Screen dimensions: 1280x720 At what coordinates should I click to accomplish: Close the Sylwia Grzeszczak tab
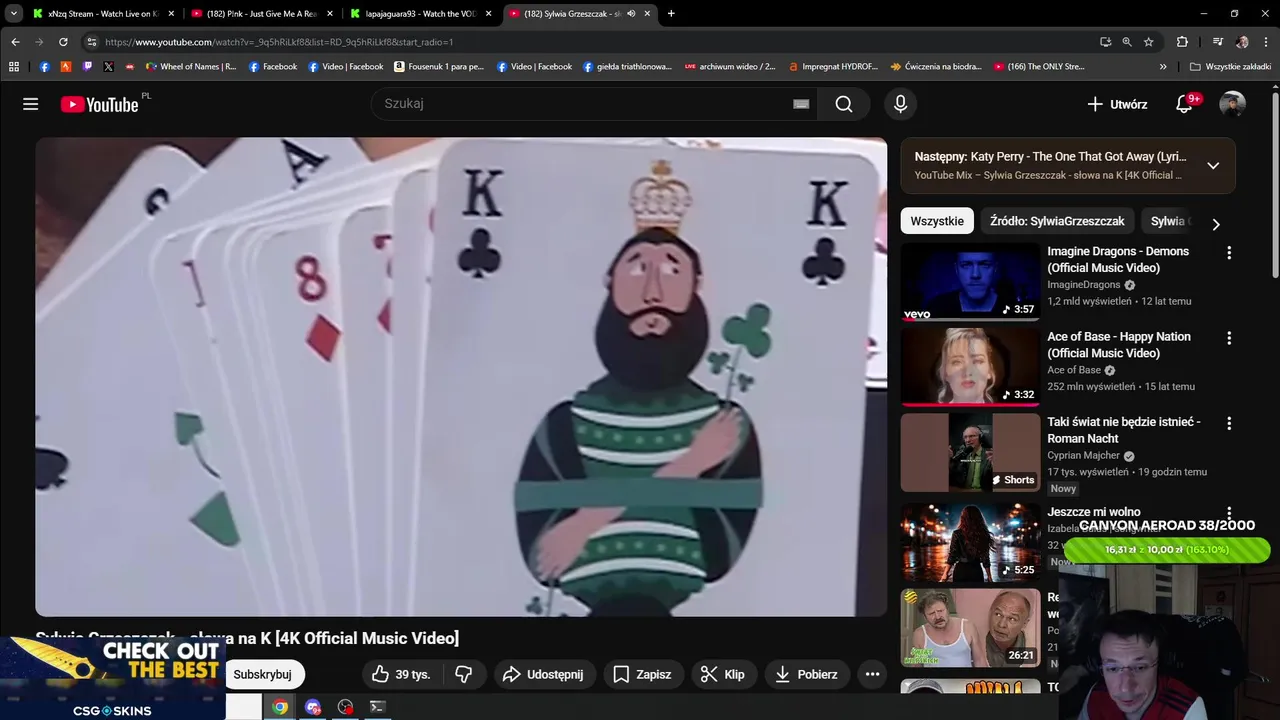647,14
